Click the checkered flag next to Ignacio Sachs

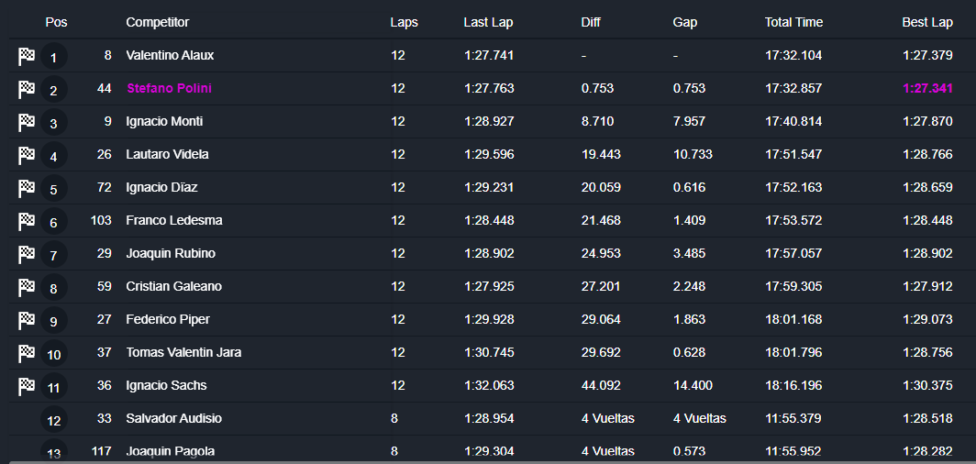26,386
